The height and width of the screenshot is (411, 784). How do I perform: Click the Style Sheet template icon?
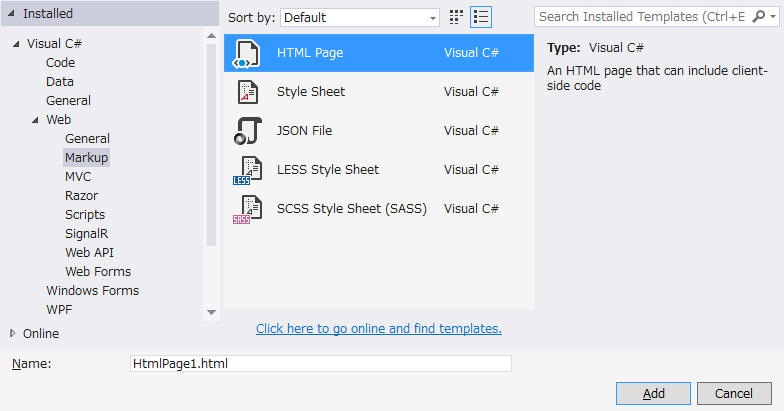click(248, 92)
